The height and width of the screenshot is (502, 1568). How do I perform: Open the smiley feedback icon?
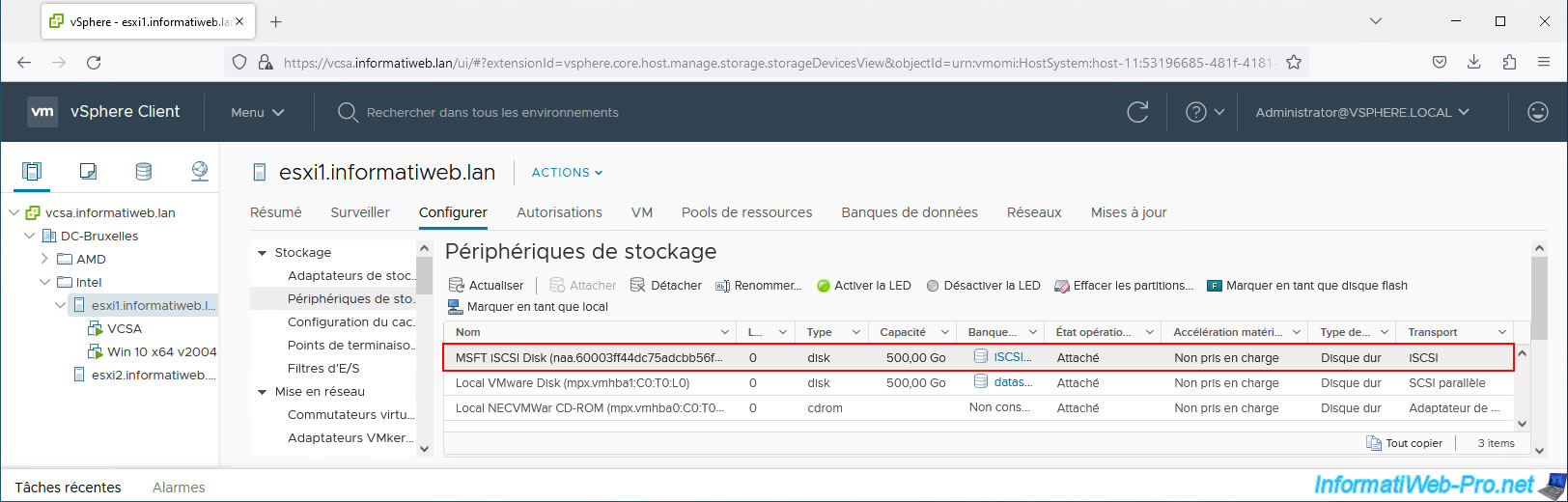point(1538,112)
